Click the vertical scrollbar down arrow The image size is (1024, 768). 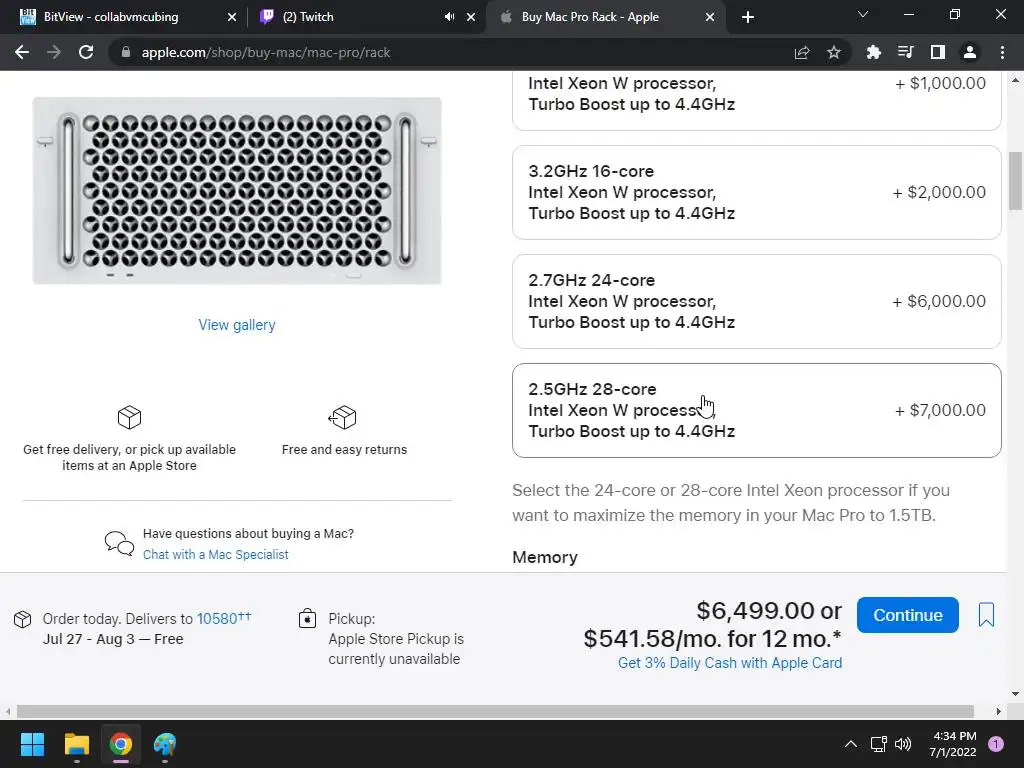pos(1015,694)
